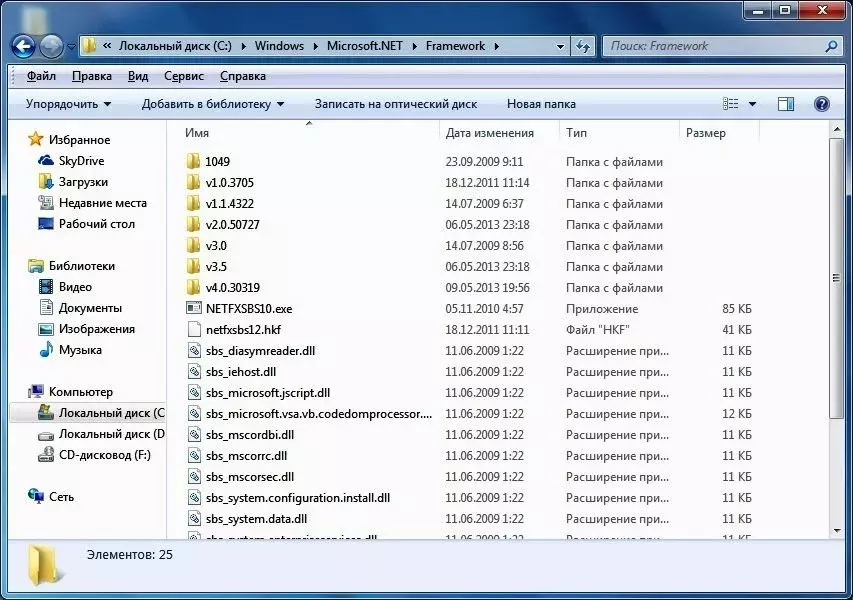This screenshot has height=600, width=853.
Task: Select the v3.5 folder
Action: (206, 267)
